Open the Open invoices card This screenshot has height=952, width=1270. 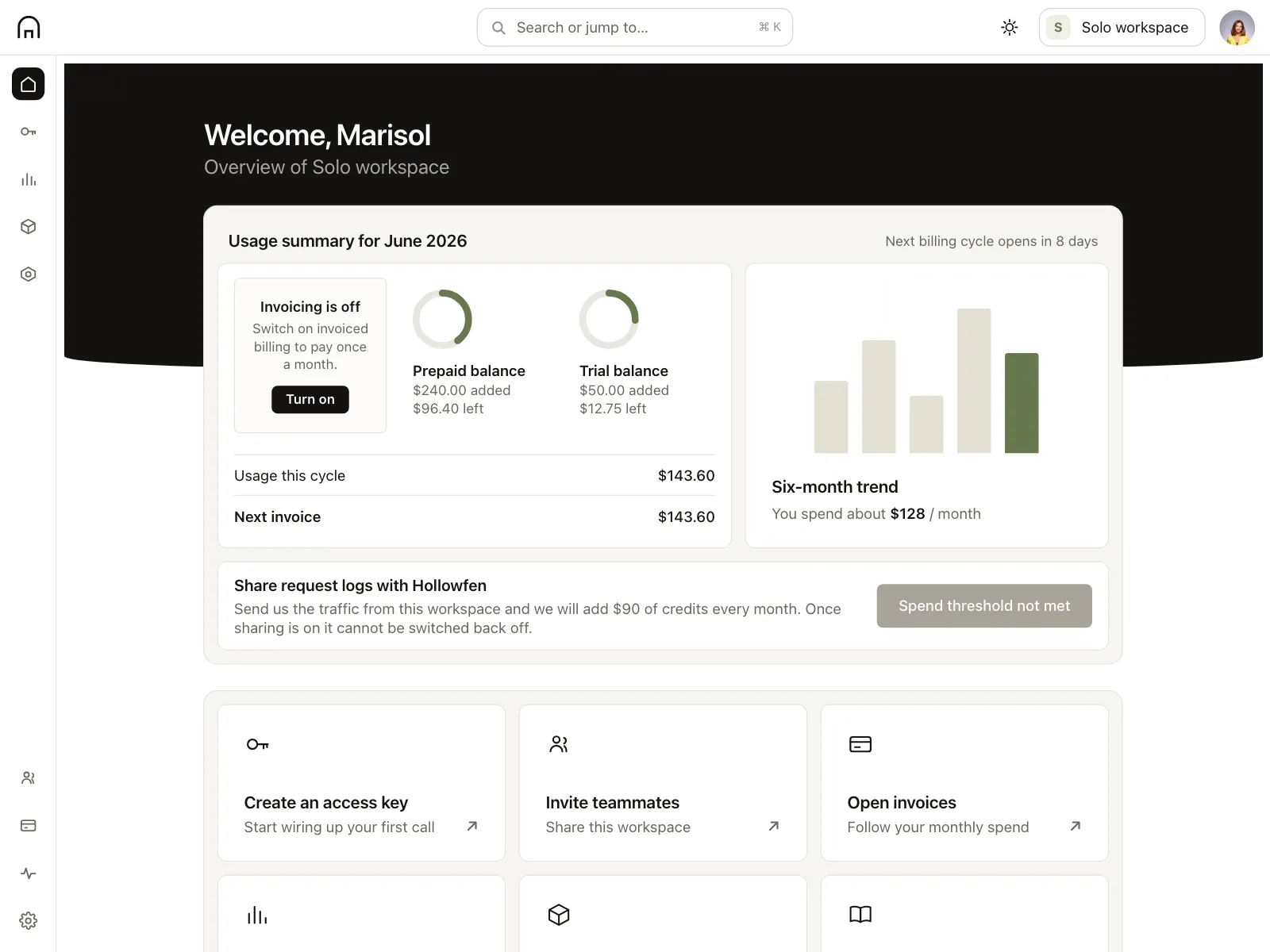(964, 783)
